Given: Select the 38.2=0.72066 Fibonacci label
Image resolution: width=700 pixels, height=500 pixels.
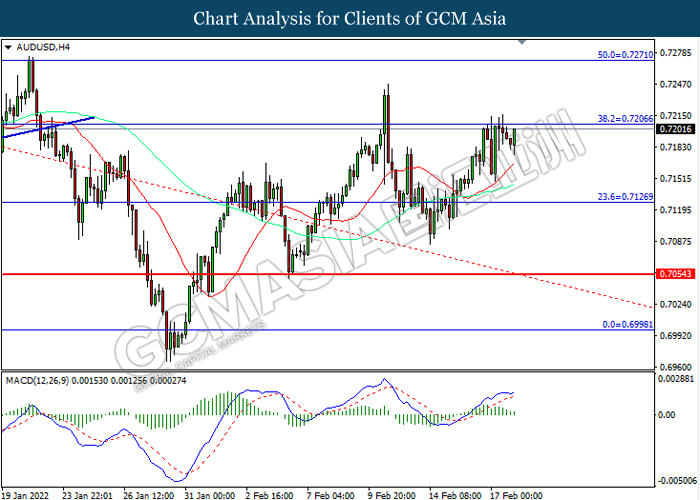Looking at the screenshot, I should [625, 118].
